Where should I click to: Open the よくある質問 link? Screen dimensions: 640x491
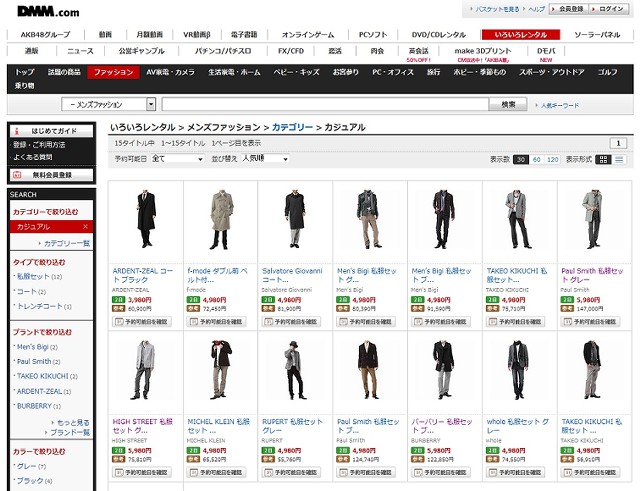click(33, 157)
